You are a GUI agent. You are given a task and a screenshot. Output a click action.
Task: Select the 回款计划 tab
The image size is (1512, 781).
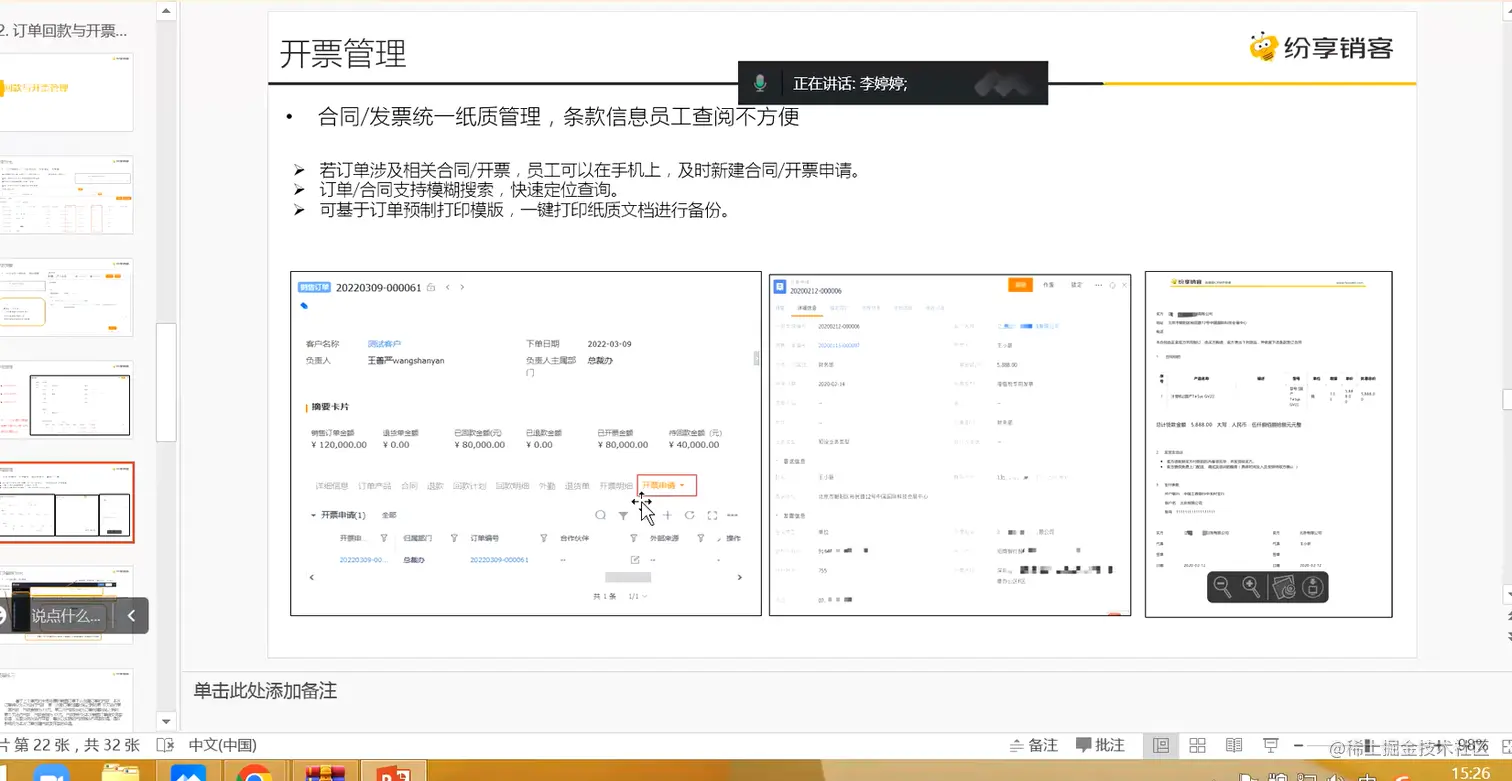click(469, 486)
